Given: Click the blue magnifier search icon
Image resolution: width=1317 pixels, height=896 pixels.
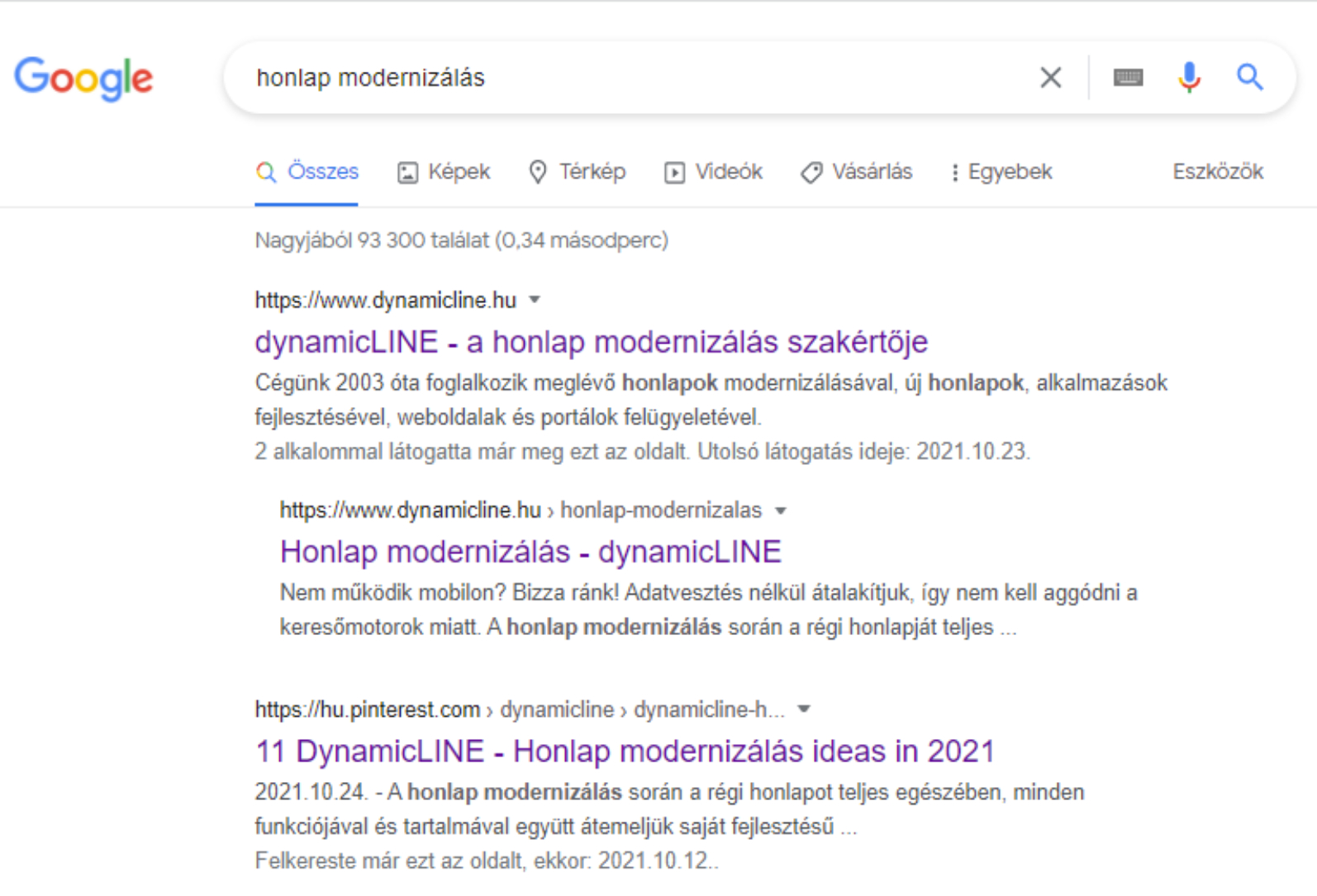Looking at the screenshot, I should pos(1249,77).
